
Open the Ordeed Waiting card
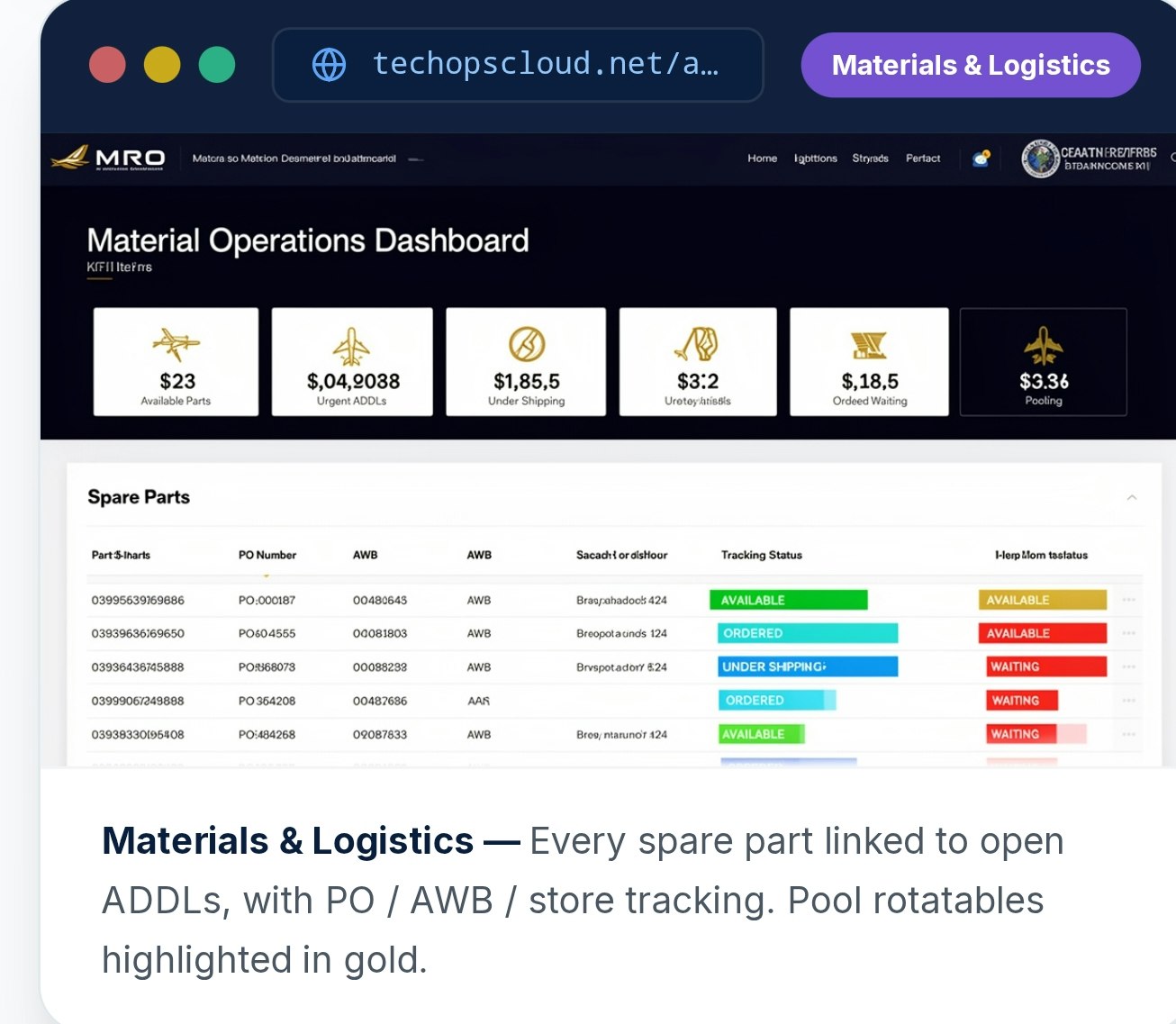pyautogui.click(x=869, y=362)
